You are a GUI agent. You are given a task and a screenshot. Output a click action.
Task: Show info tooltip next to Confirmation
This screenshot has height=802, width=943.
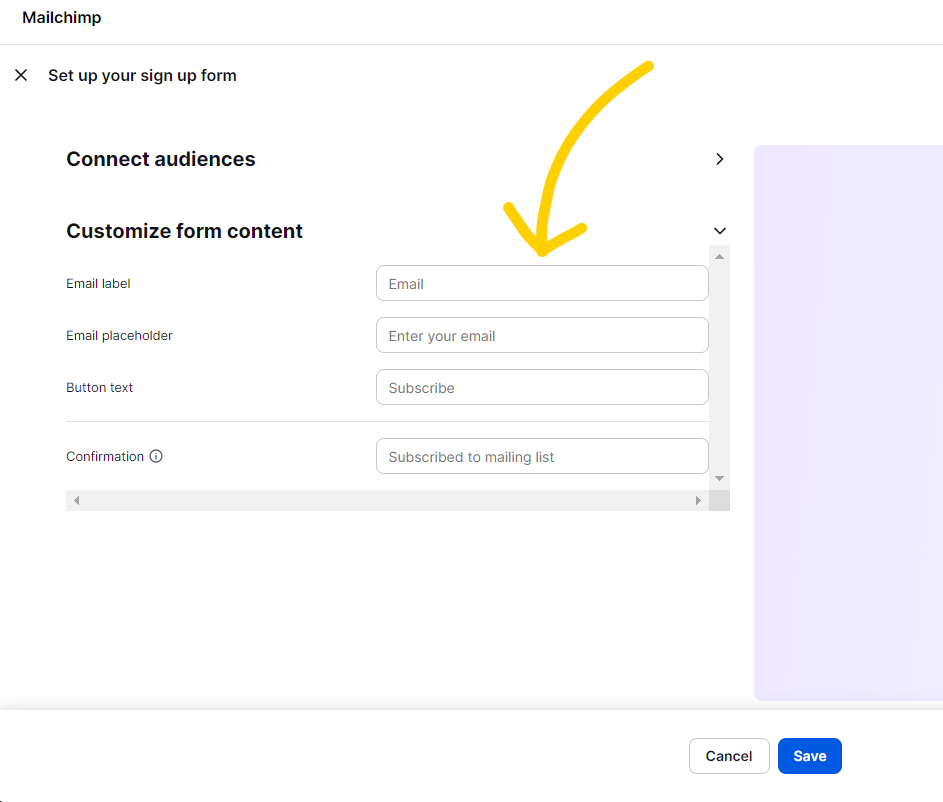[x=156, y=456]
